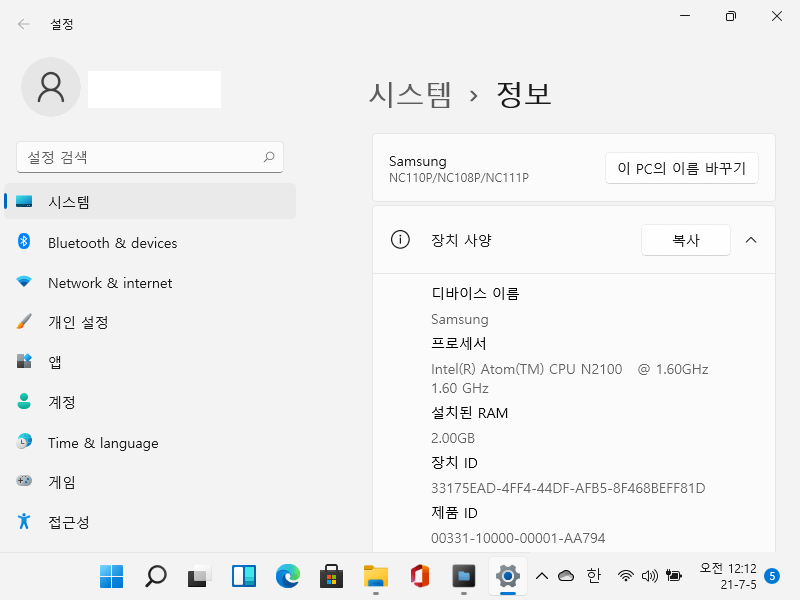800x600 pixels.
Task: Open Bluetooth & devices settings
Action: click(150, 242)
